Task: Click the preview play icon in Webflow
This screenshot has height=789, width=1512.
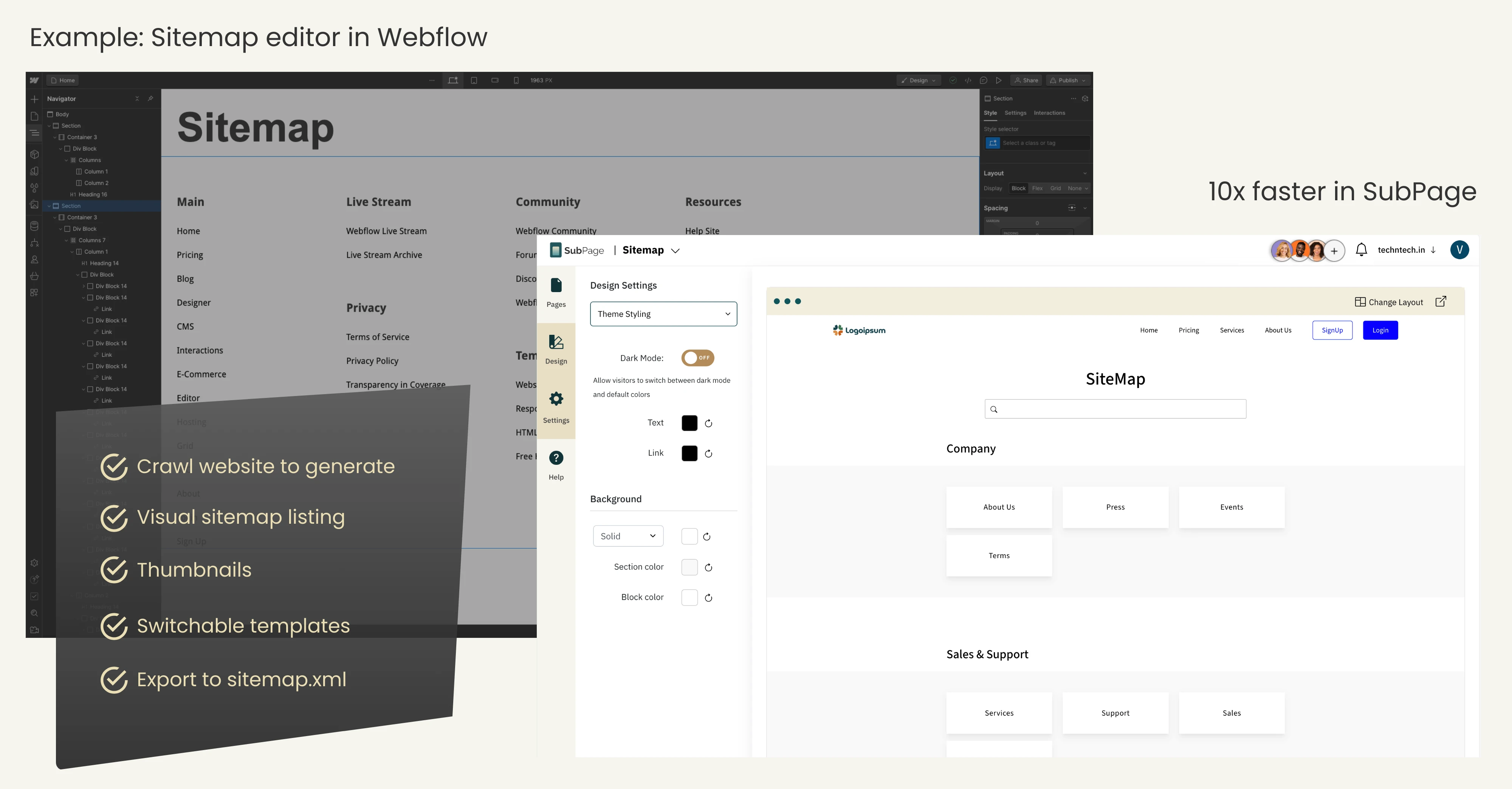Action: click(998, 80)
